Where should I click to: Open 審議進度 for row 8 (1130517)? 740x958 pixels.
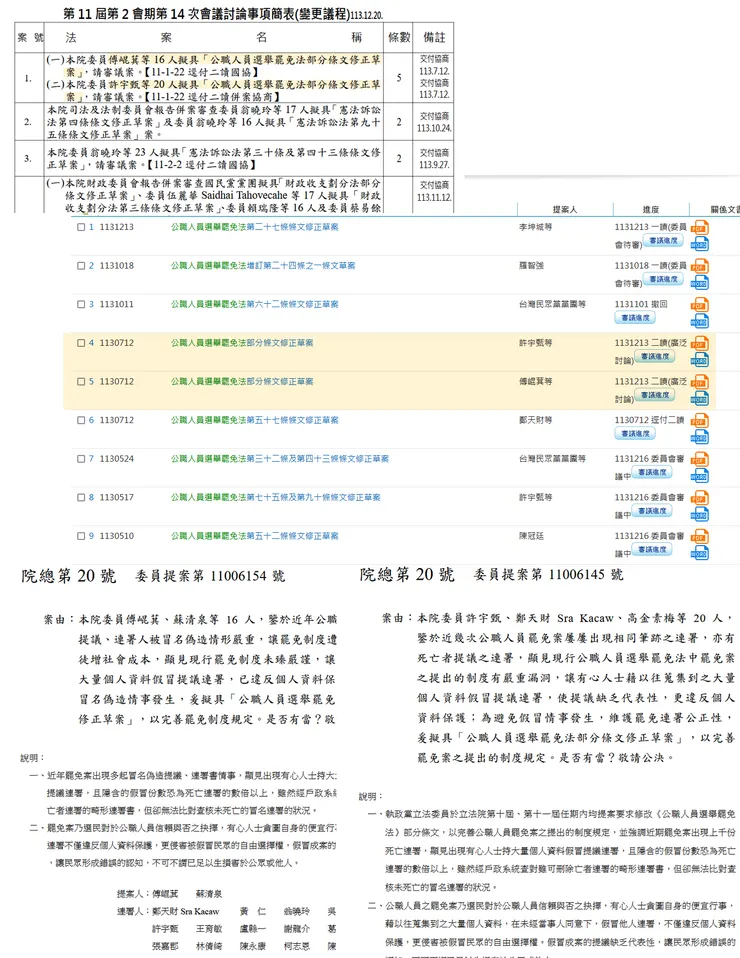point(652,511)
